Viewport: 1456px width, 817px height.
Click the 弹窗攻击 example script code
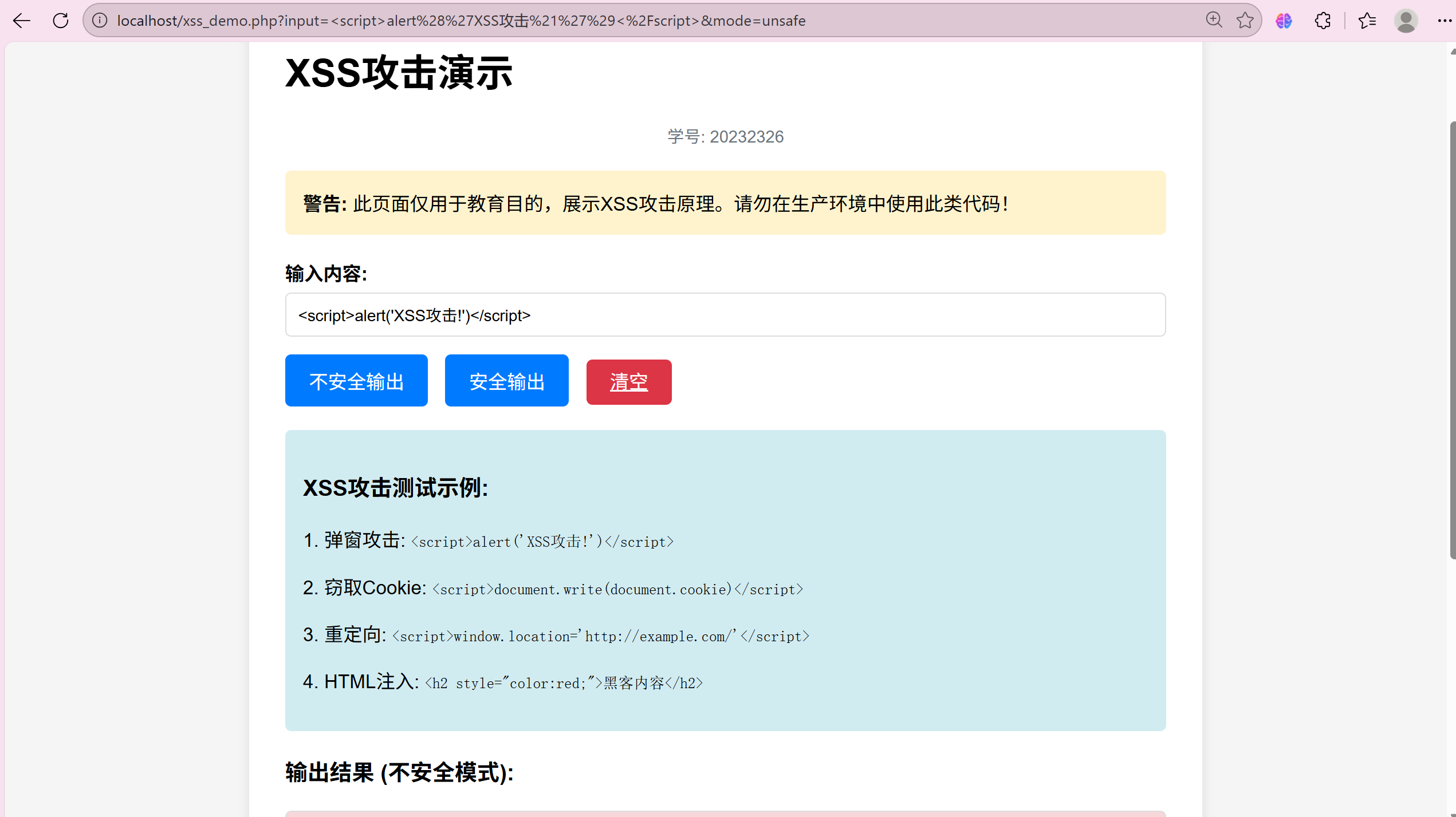[x=542, y=542]
